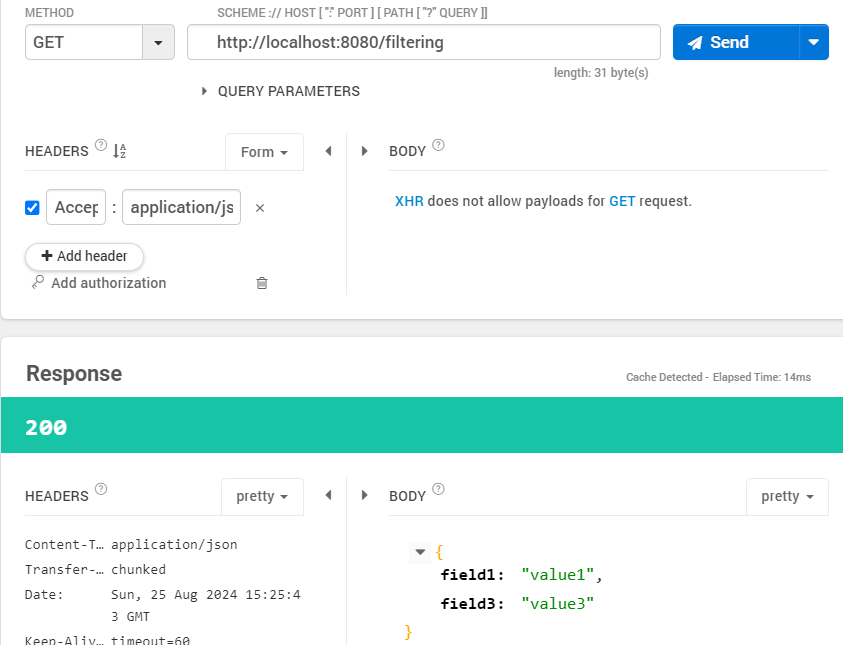Image resolution: width=843 pixels, height=645 pixels.
Task: Click the request body help icon
Action: point(438,146)
